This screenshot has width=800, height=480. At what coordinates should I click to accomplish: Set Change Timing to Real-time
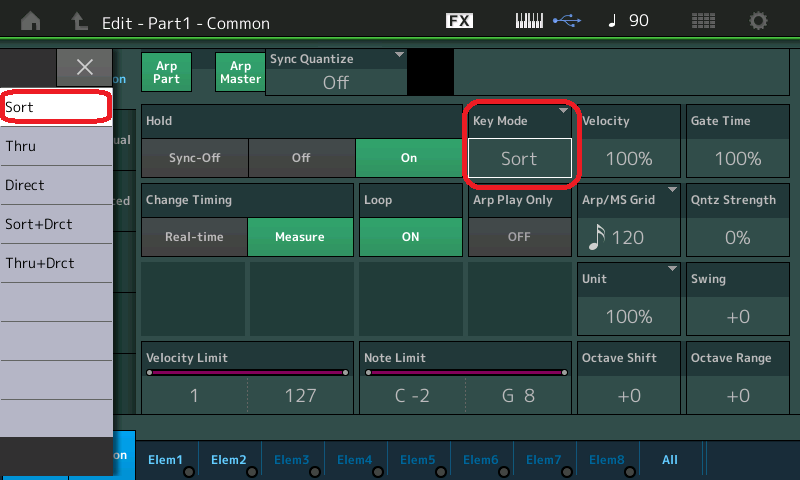(195, 237)
